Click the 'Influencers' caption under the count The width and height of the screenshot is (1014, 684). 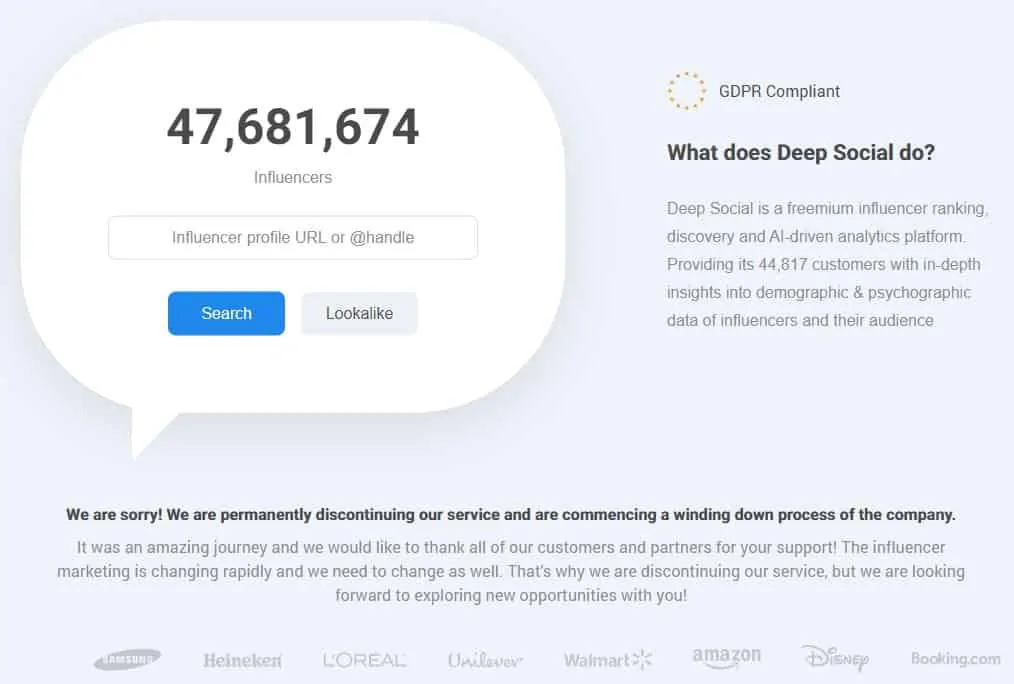(x=293, y=177)
